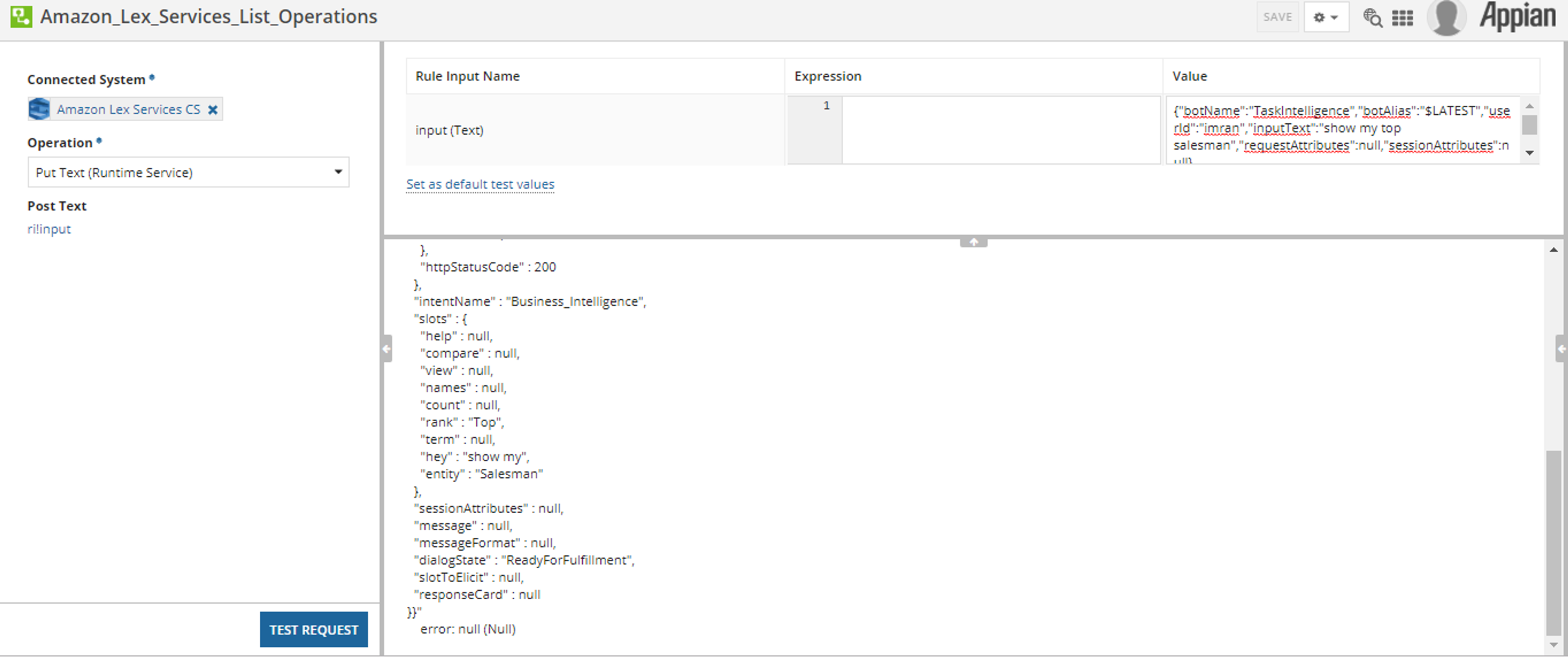Click the Value column header
The height and width of the screenshot is (663, 1568).
point(1189,76)
